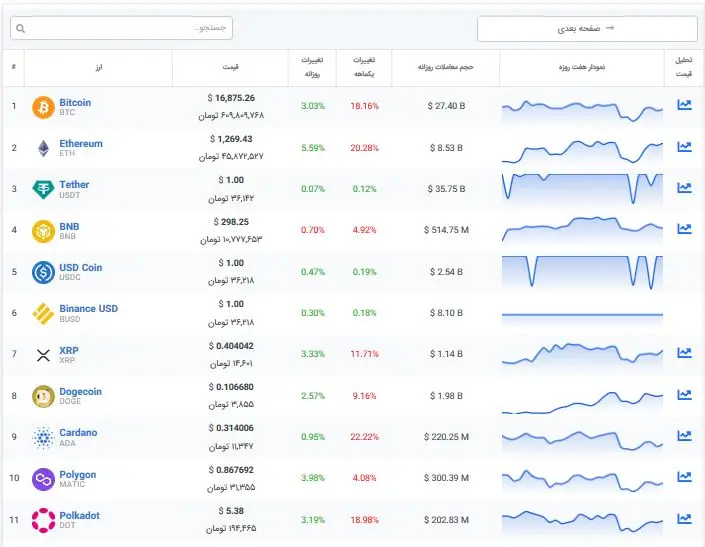
Task: Select Polygon daily change 3.98%
Action: click(x=312, y=478)
